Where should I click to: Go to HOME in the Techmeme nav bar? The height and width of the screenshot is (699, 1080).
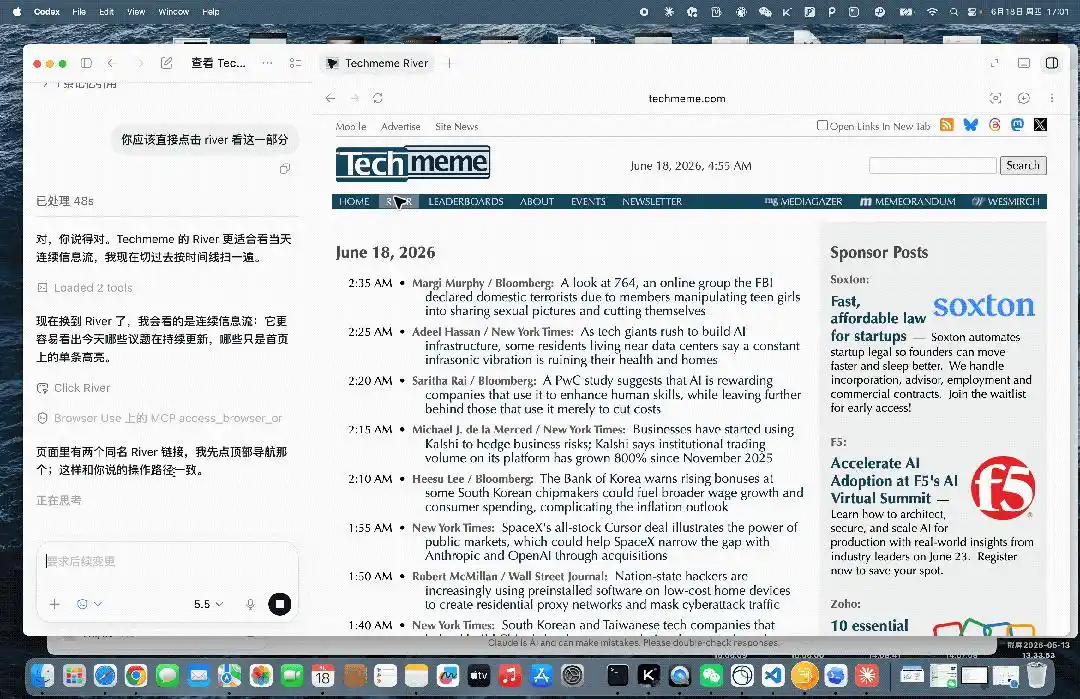click(x=354, y=202)
